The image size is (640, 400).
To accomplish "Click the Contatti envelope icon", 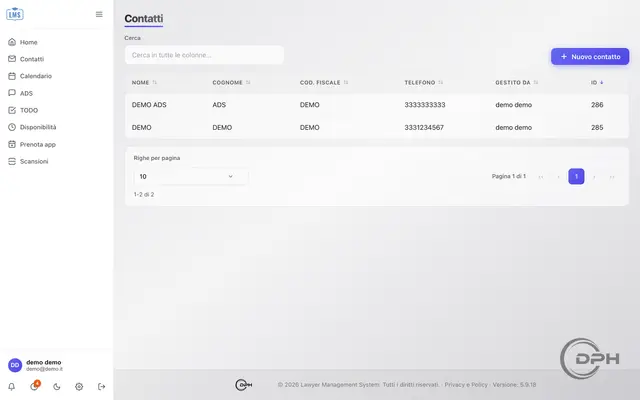I will point(12,59).
